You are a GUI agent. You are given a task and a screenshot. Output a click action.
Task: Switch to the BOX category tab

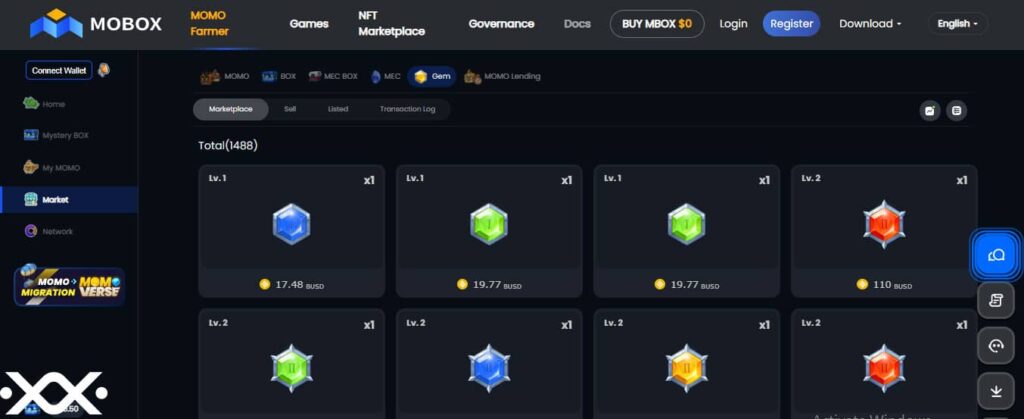(279, 76)
